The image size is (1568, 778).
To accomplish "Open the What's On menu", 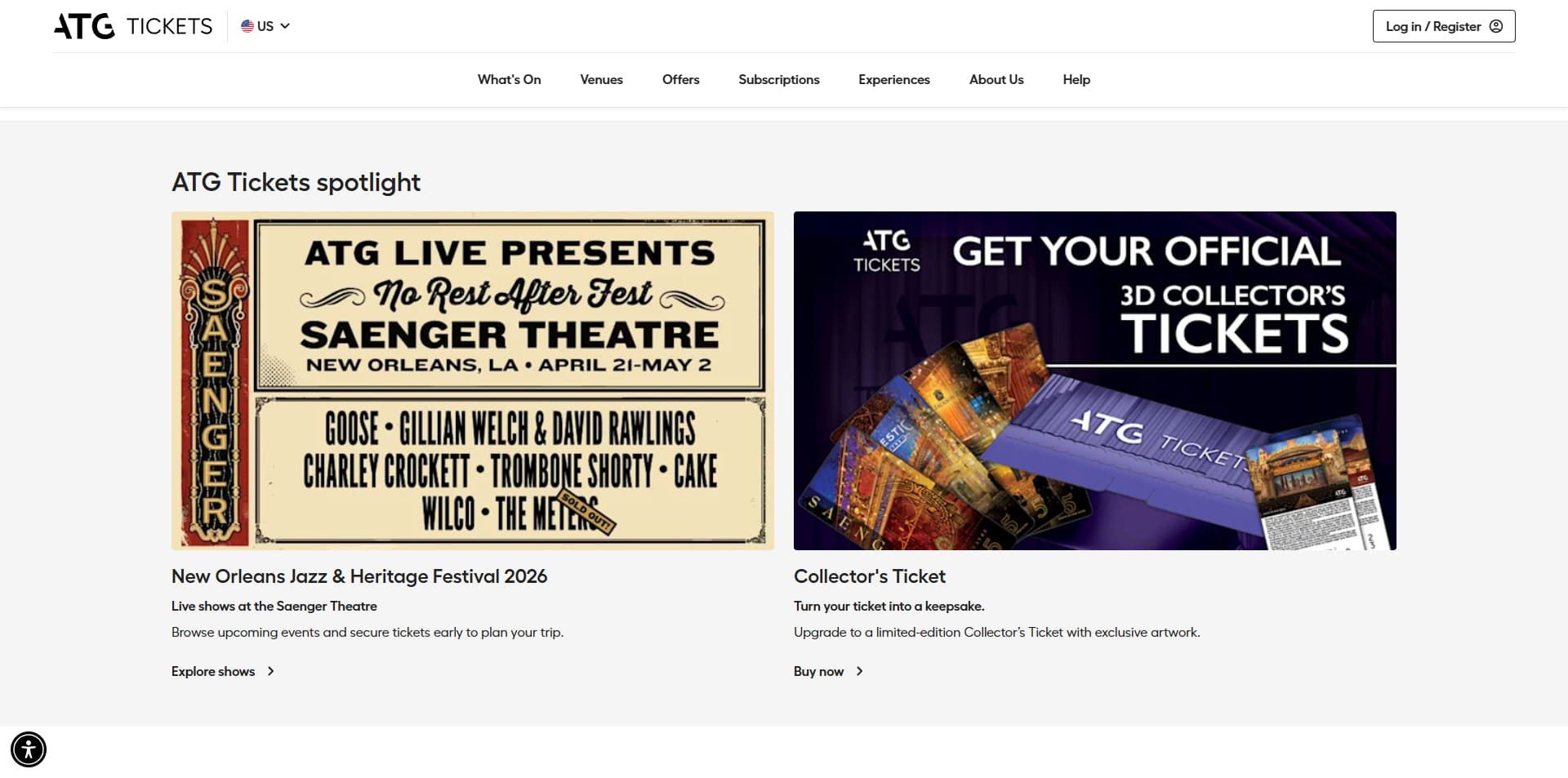I will [x=509, y=79].
